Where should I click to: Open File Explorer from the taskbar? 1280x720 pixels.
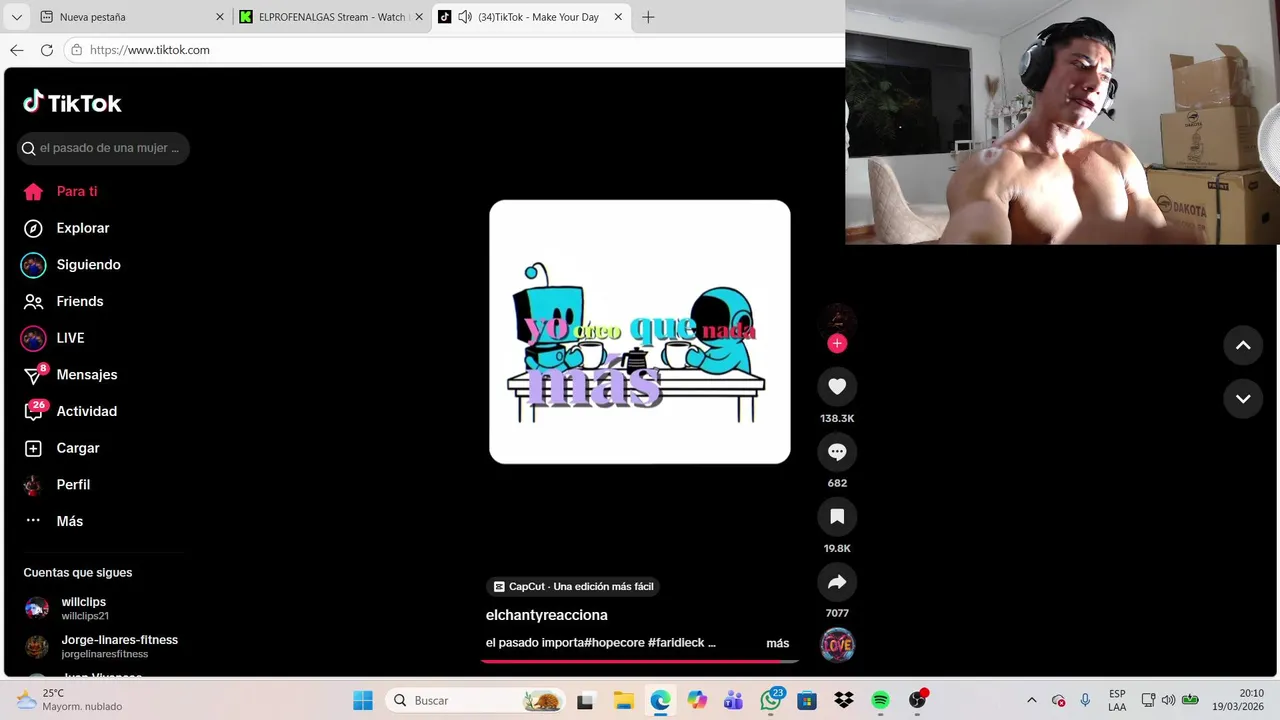[x=623, y=700]
